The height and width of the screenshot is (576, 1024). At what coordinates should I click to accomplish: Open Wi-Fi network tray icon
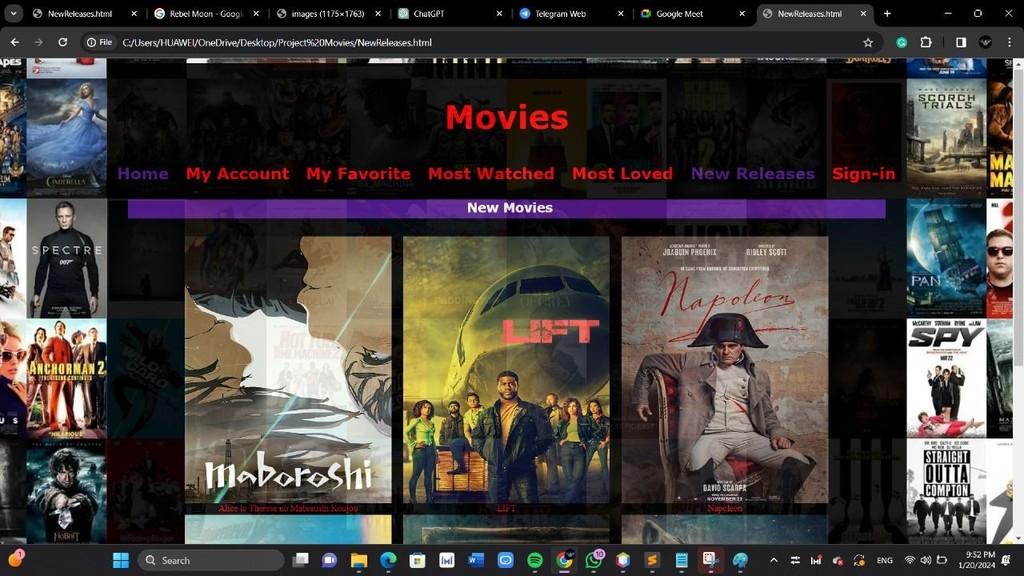point(910,560)
